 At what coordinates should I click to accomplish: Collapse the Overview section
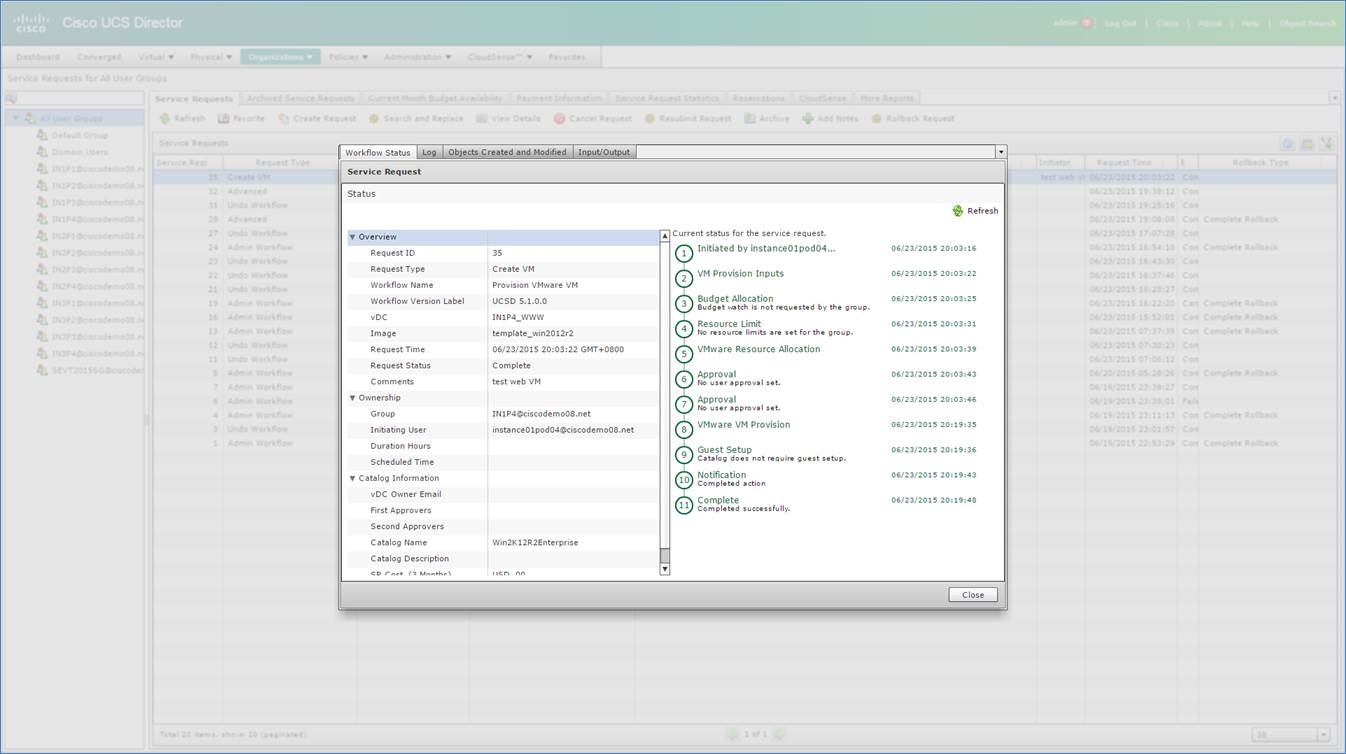[352, 237]
